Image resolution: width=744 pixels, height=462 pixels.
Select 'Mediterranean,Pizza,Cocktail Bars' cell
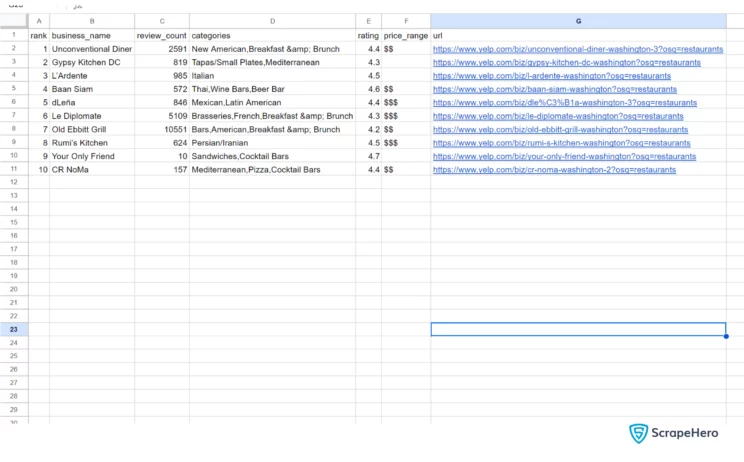point(272,169)
